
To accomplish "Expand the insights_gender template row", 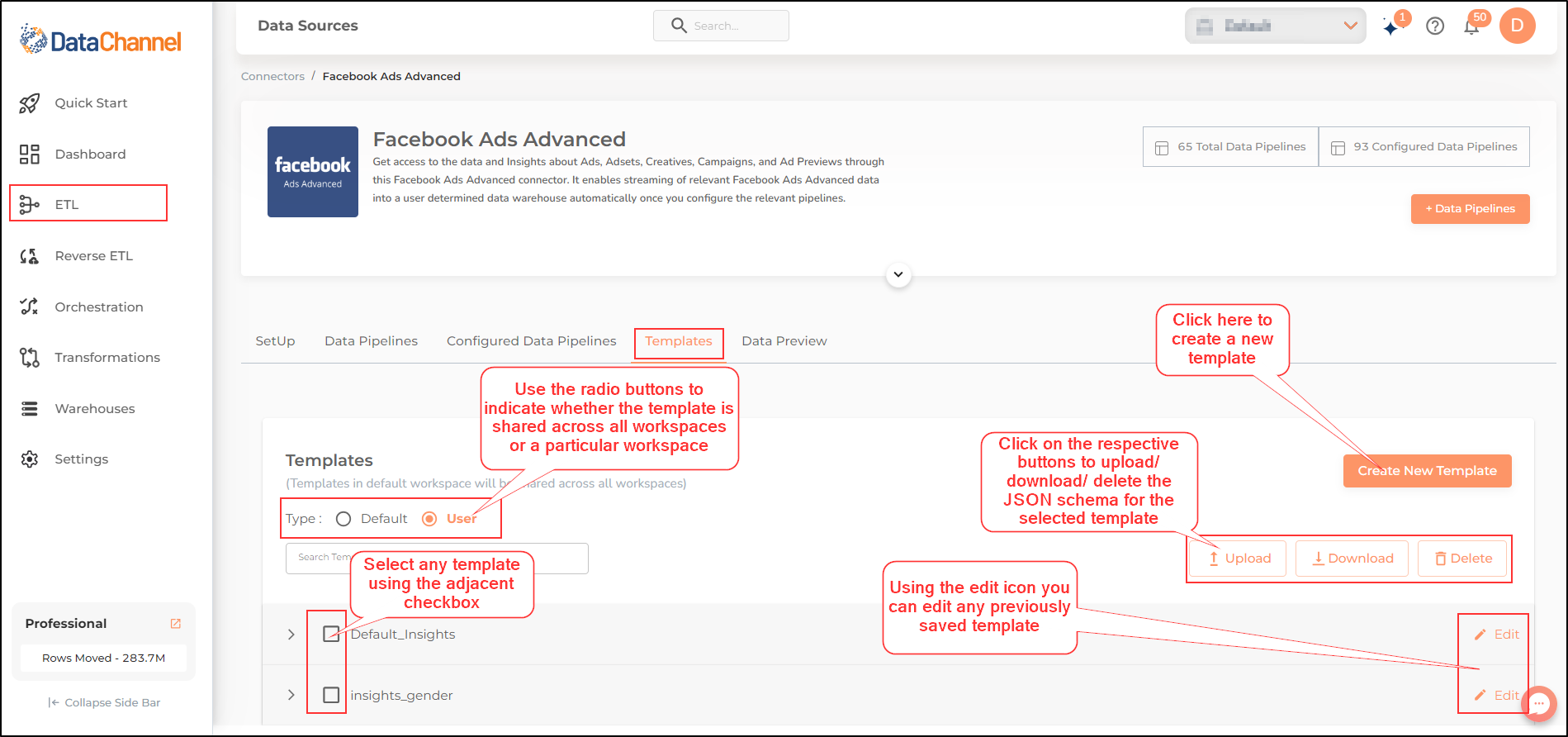I will pos(291,695).
